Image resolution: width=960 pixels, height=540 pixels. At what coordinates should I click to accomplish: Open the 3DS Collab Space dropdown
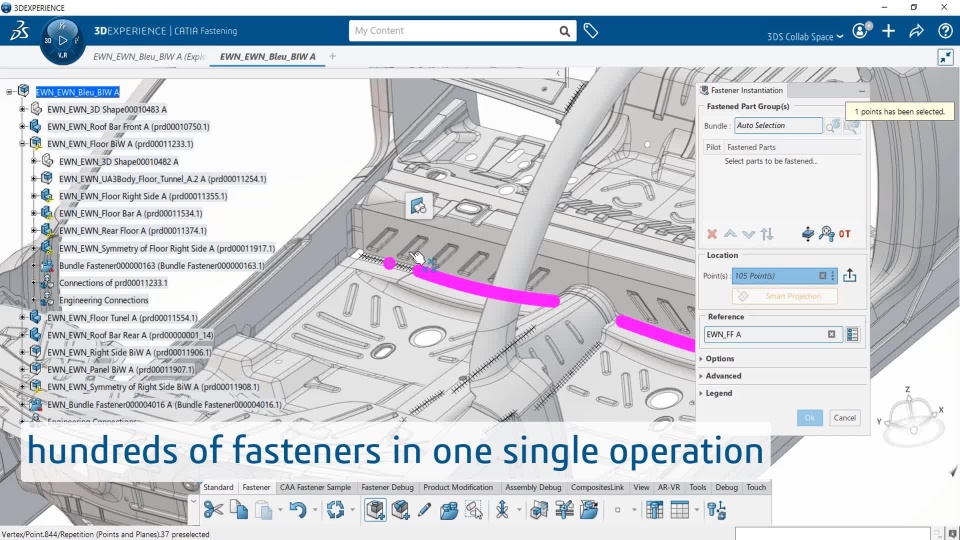(x=805, y=37)
